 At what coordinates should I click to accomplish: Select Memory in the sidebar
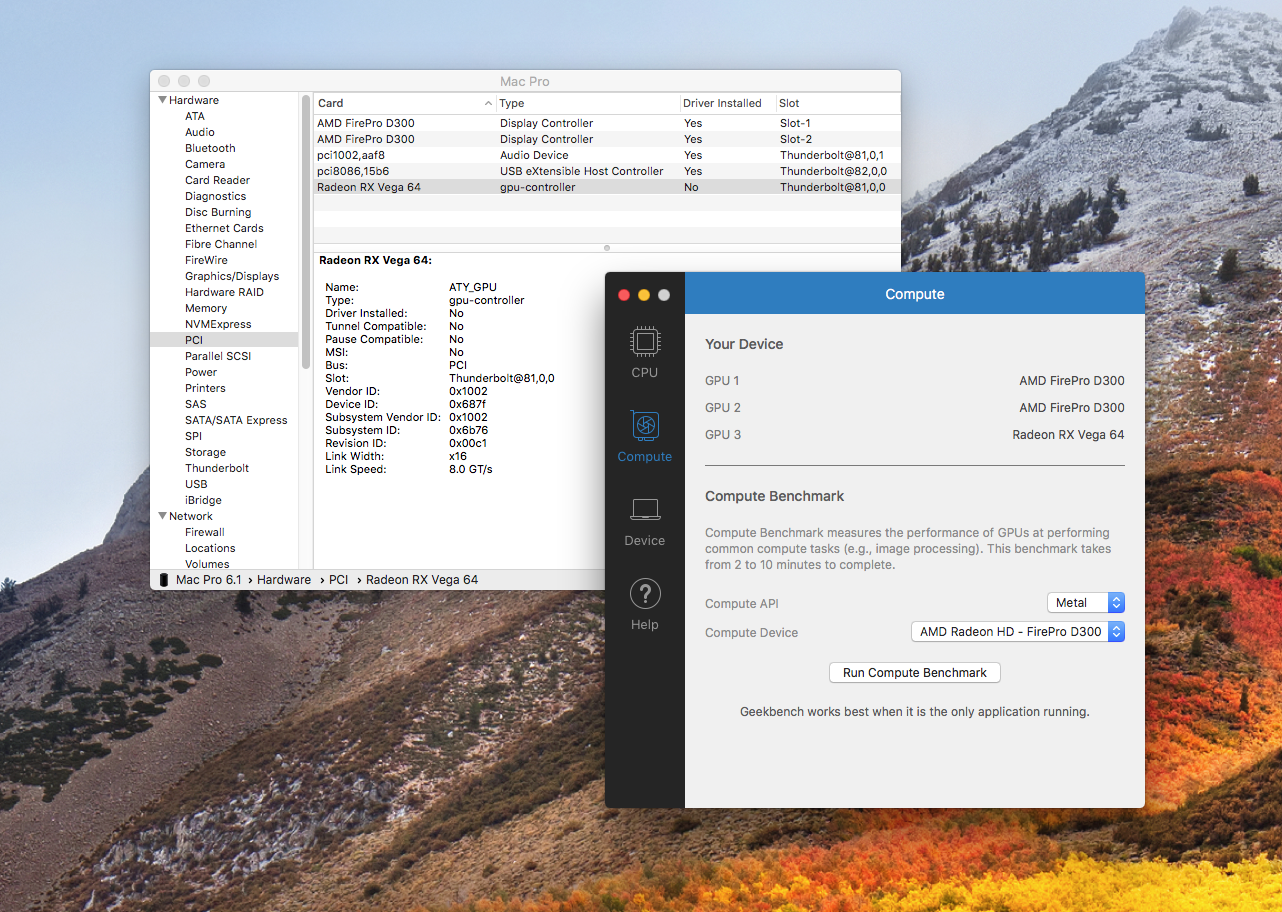click(206, 308)
